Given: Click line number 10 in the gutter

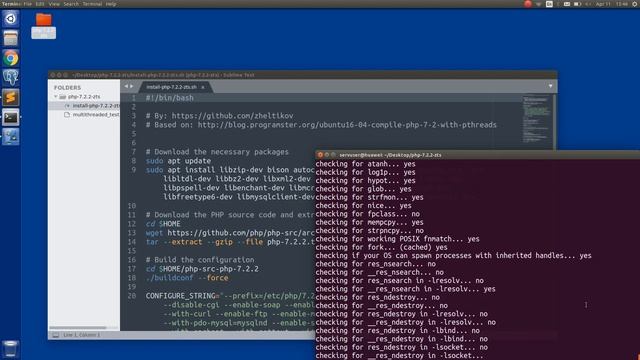Looking at the screenshot, I should coord(131,206).
